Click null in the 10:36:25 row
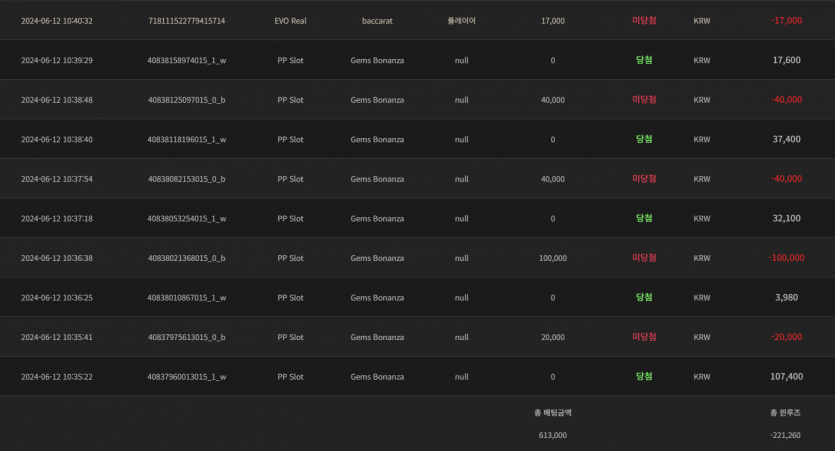Viewport: 835px width, 451px height. [x=461, y=297]
